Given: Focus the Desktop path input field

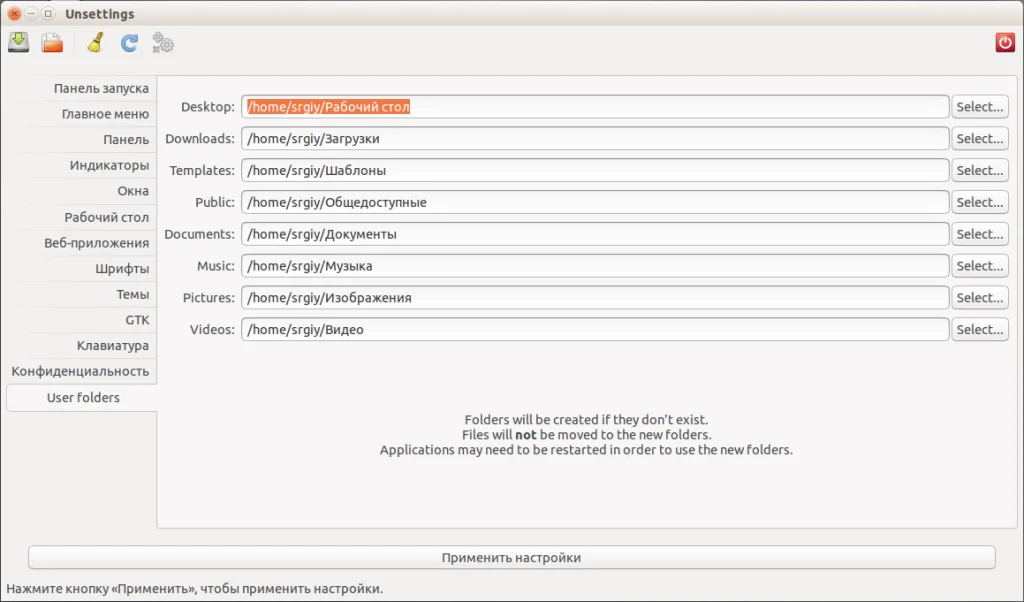Looking at the screenshot, I should point(595,106).
